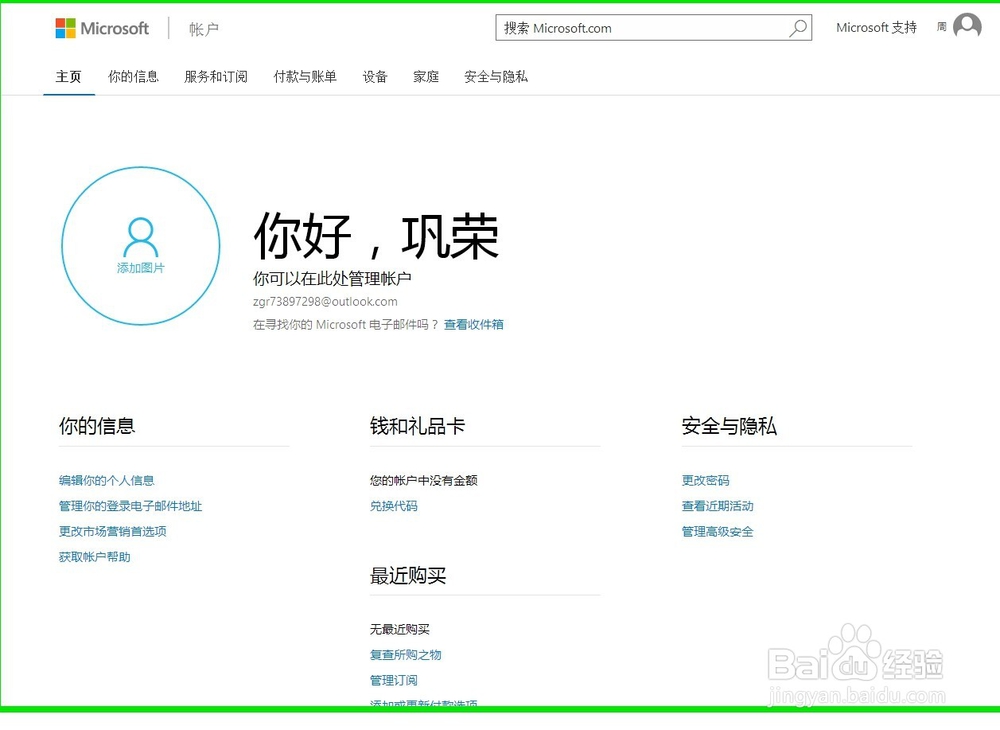Click 无最近购买 text
The height and width of the screenshot is (730, 1000).
click(x=400, y=630)
